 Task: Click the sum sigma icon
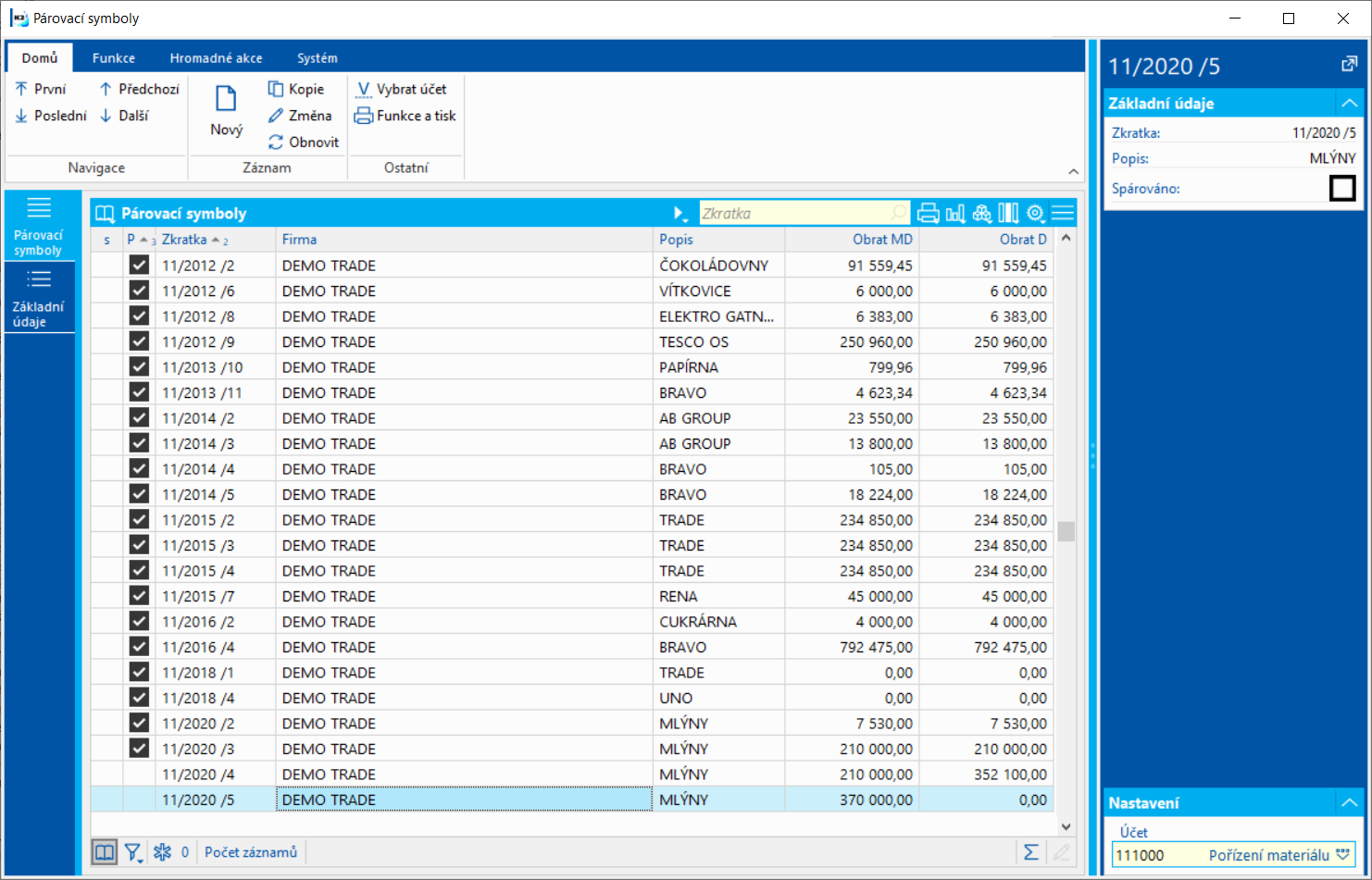pos(1030,852)
